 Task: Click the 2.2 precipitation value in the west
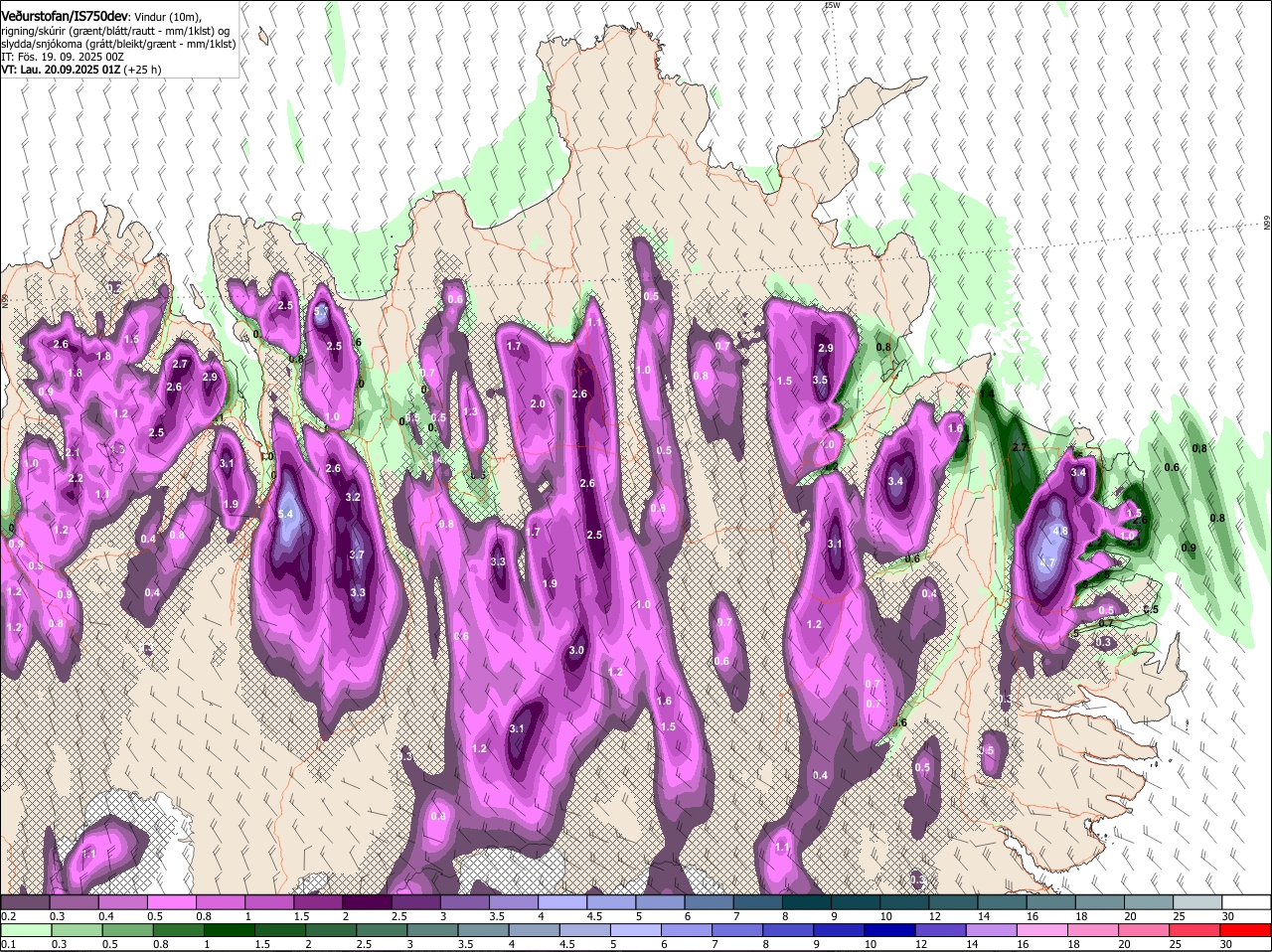coord(76,478)
